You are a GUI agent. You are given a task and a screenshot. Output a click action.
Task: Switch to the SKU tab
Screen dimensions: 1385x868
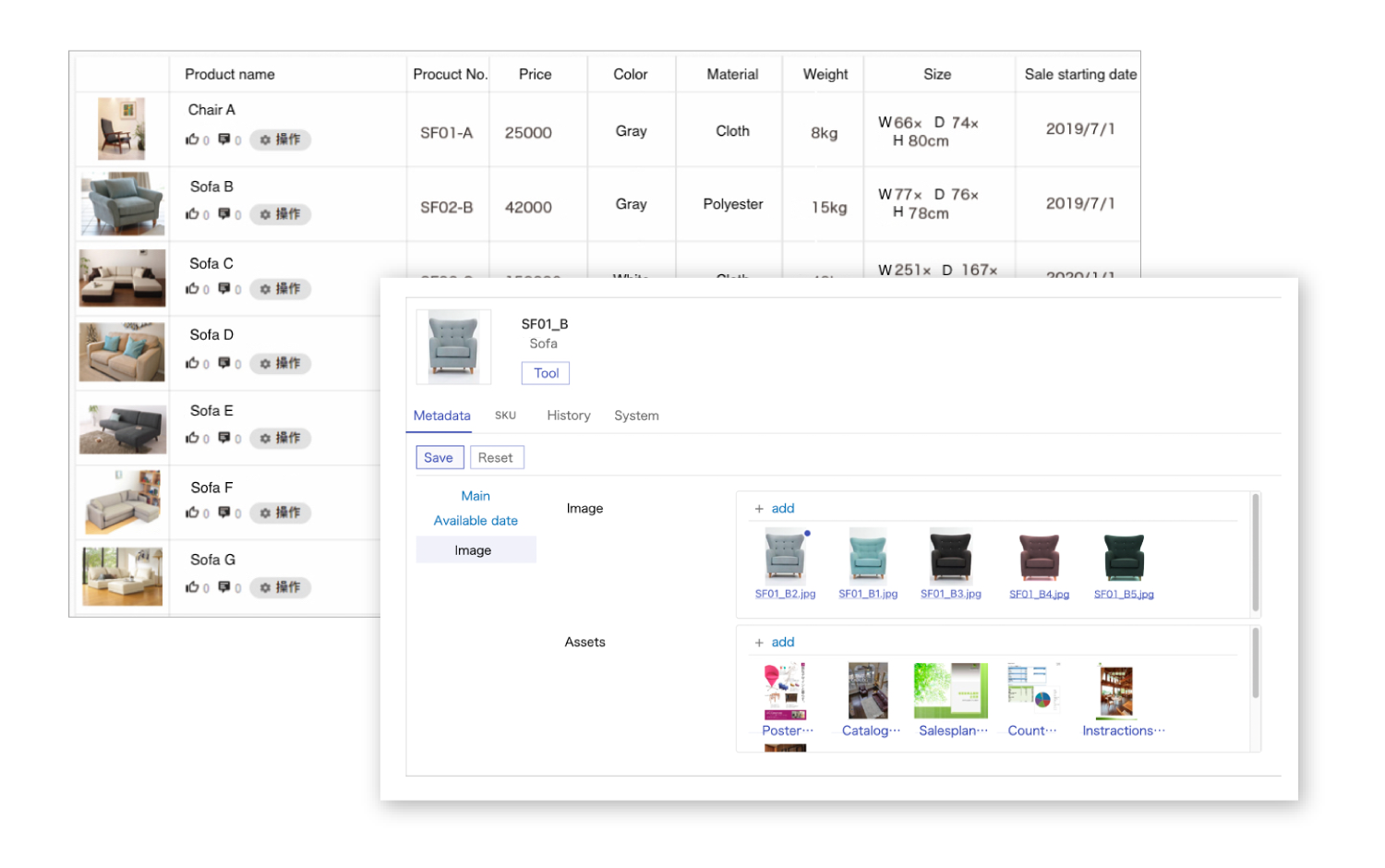tap(505, 416)
